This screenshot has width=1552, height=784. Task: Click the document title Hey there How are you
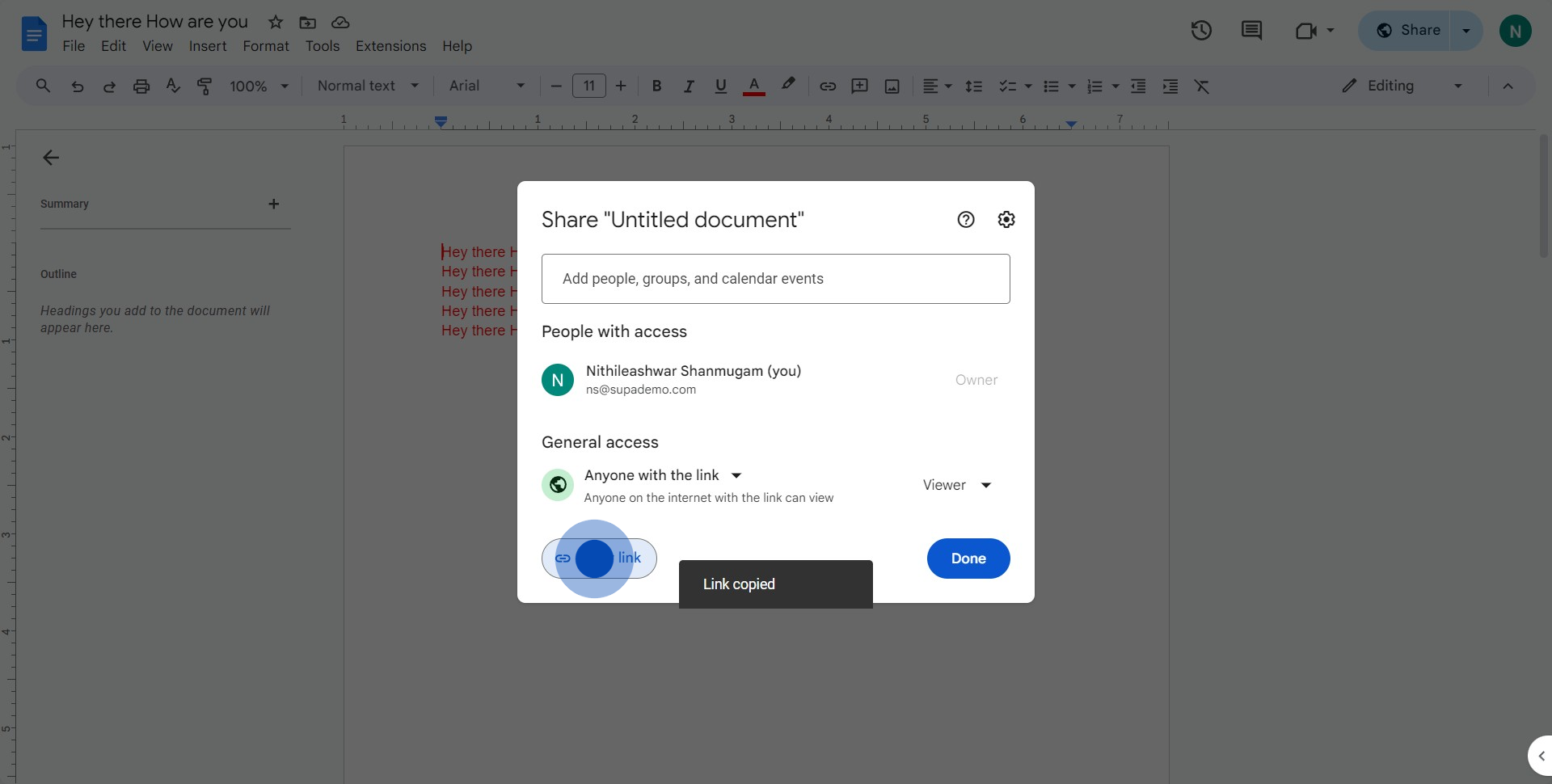pos(155,22)
